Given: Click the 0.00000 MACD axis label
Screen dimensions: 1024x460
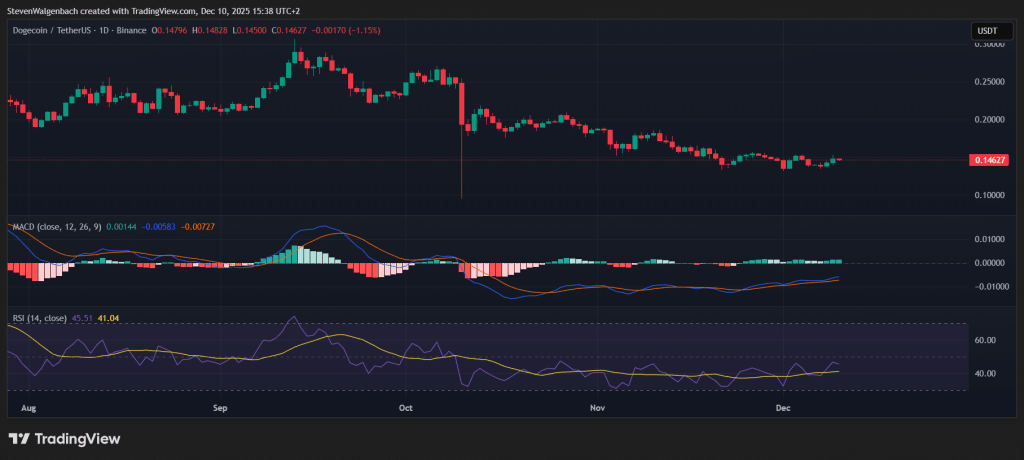Looking at the screenshot, I should tap(989, 263).
